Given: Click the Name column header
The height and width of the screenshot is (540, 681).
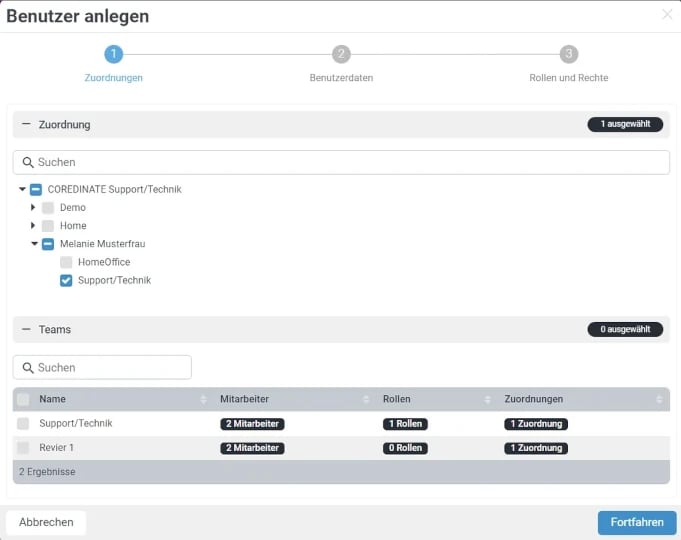Looking at the screenshot, I should pyautogui.click(x=53, y=399).
